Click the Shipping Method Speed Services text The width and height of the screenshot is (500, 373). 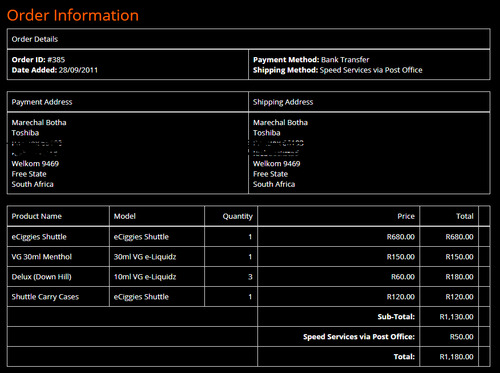point(338,70)
